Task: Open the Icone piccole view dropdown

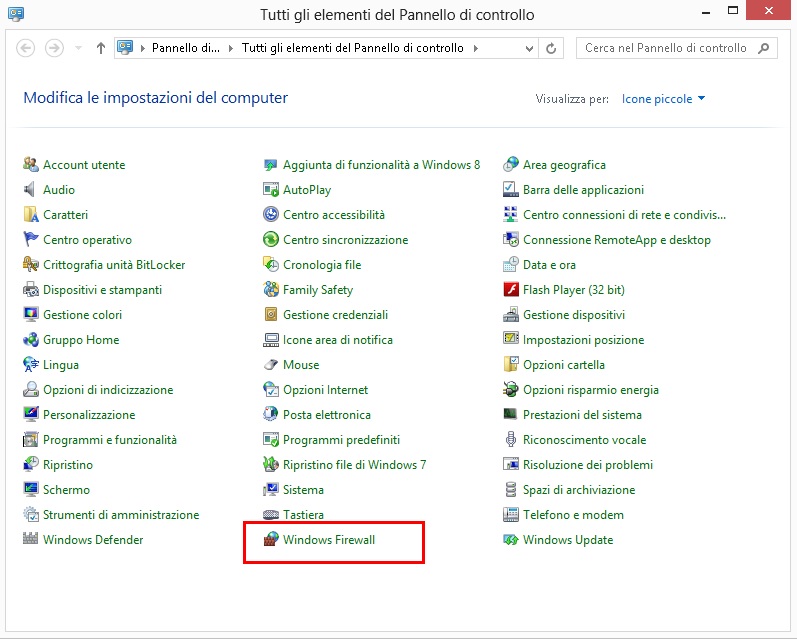Action: coord(663,99)
